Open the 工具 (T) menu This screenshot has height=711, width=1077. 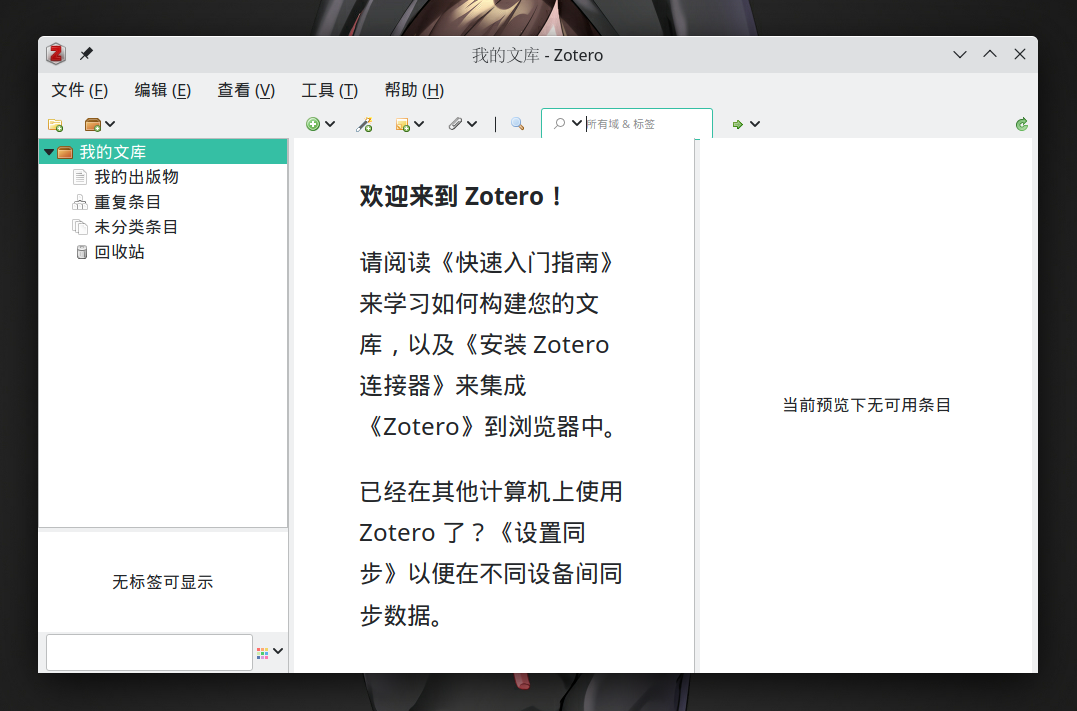pos(330,90)
